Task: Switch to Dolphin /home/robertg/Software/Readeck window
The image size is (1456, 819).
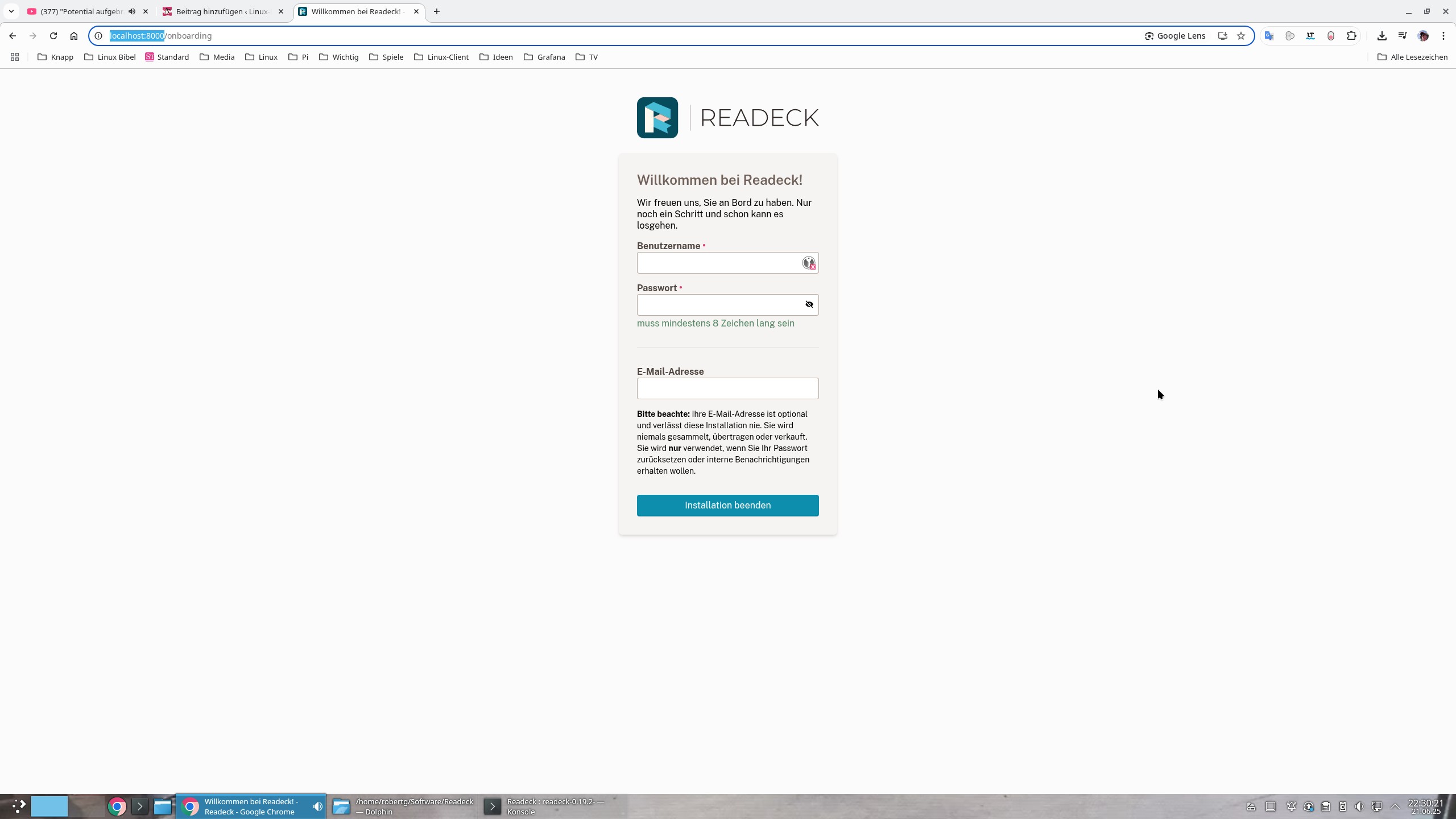Action: (x=403, y=806)
